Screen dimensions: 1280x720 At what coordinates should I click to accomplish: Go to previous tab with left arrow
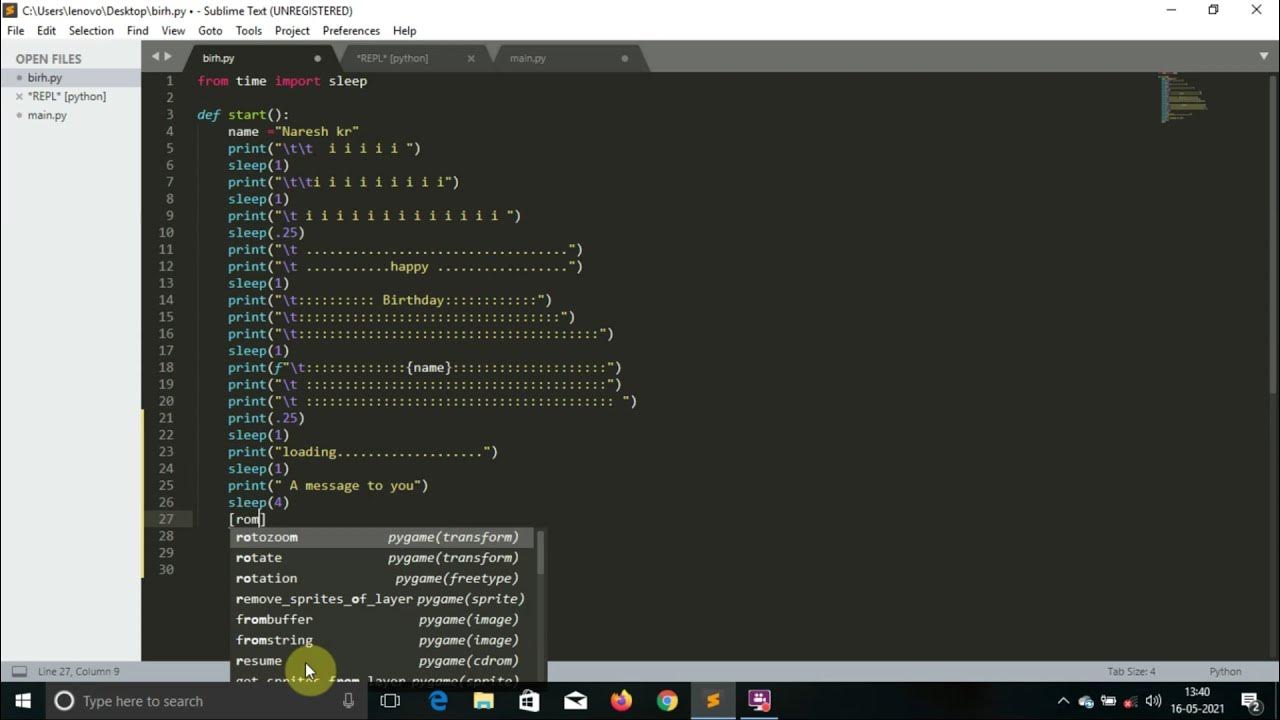point(155,57)
